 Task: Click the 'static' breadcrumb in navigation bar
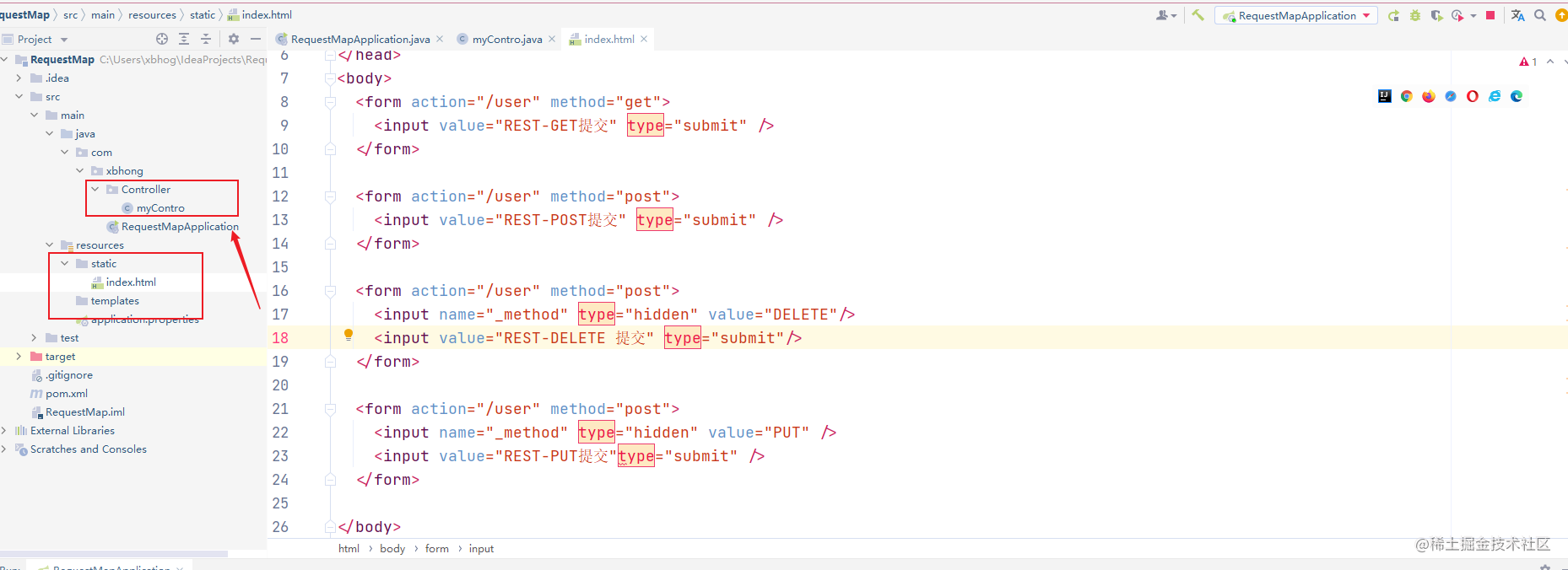tap(203, 15)
